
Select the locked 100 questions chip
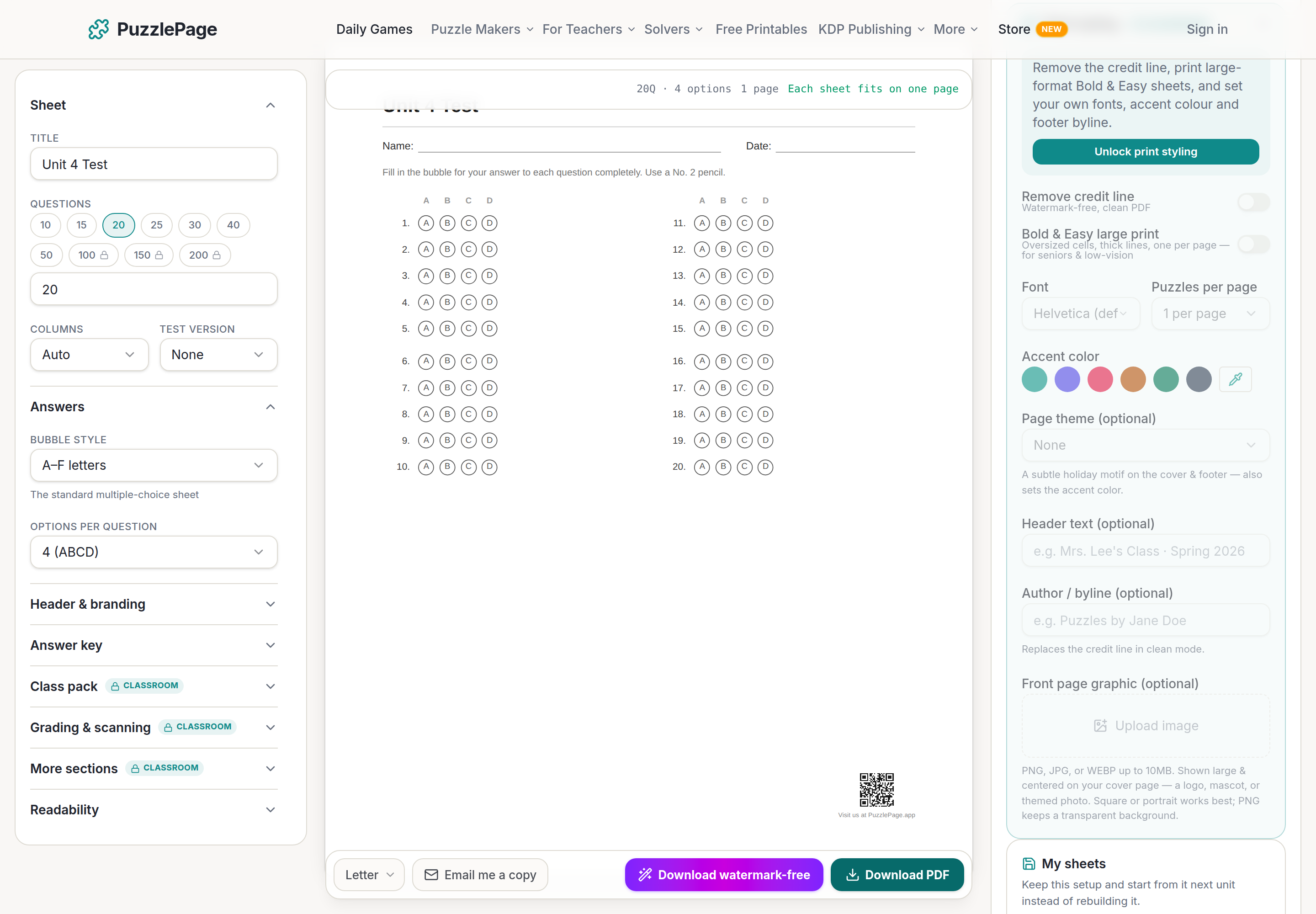coord(93,255)
